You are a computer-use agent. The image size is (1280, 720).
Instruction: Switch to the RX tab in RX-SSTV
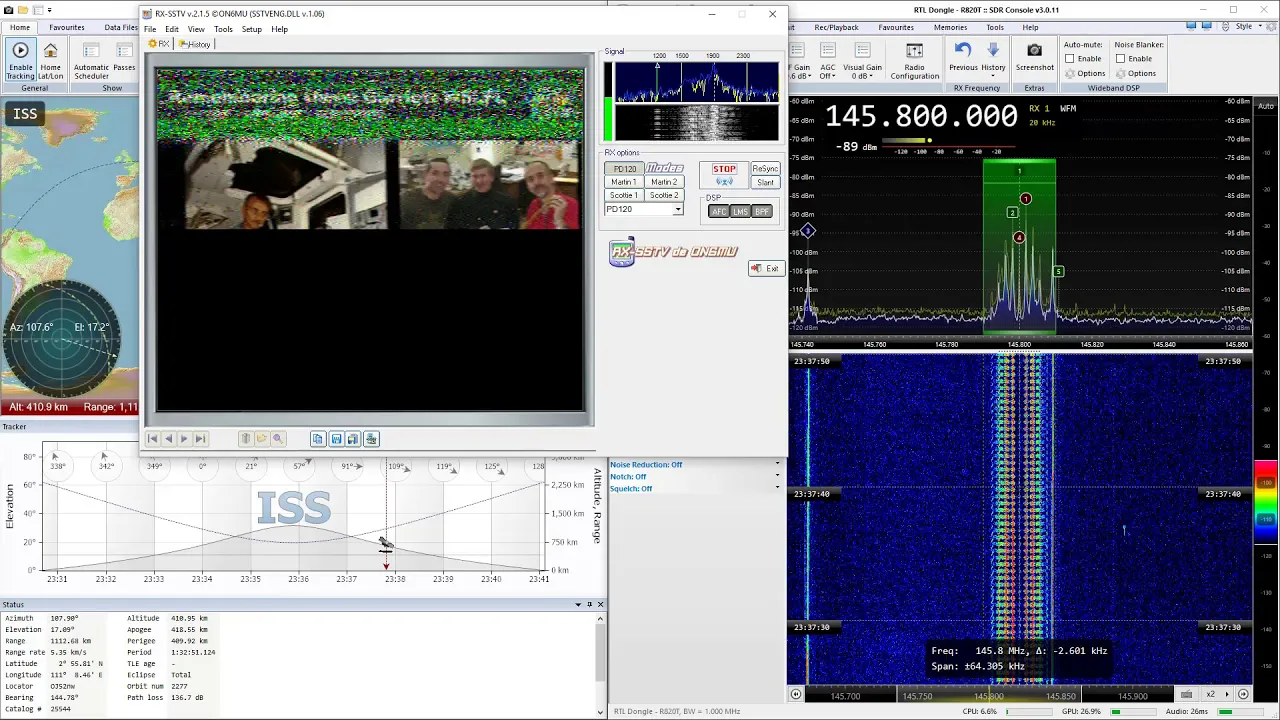click(159, 44)
